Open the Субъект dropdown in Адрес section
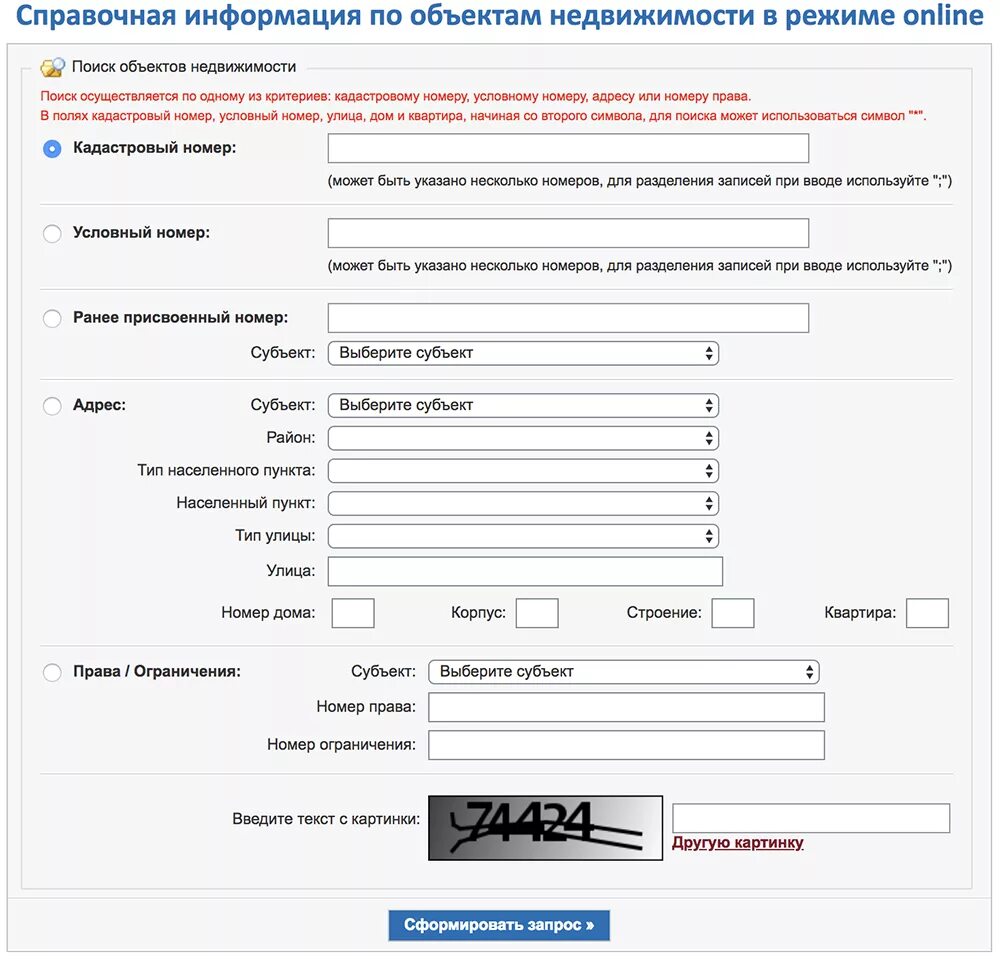 pos(523,406)
